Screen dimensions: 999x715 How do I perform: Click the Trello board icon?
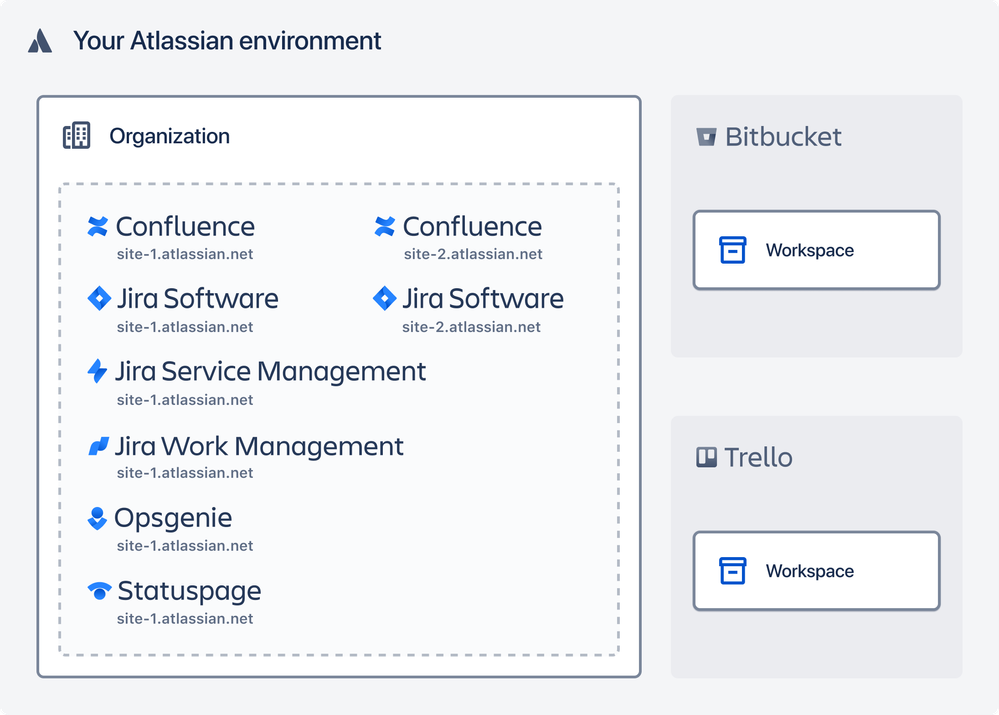[x=706, y=457]
